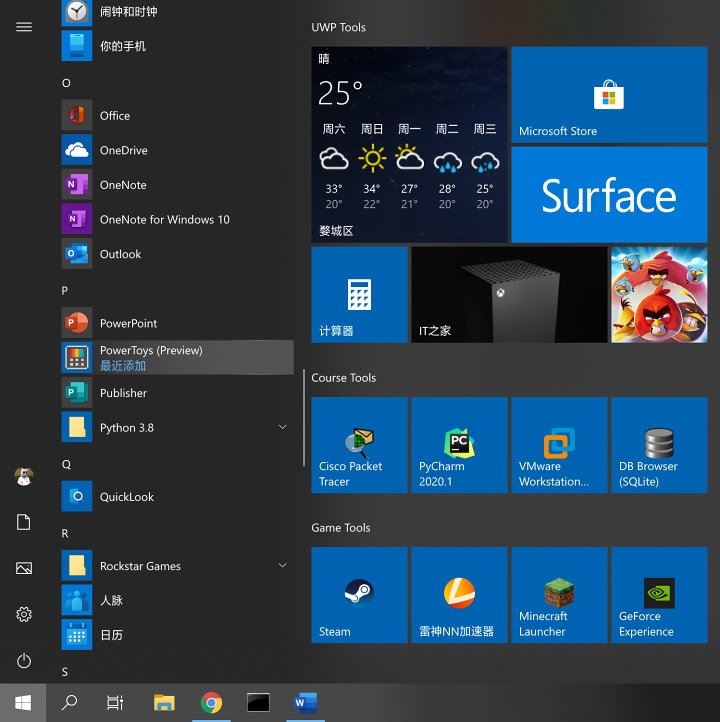The height and width of the screenshot is (722, 720).
Task: Launch Cisco Packet Tracer tile
Action: pyautogui.click(x=359, y=445)
